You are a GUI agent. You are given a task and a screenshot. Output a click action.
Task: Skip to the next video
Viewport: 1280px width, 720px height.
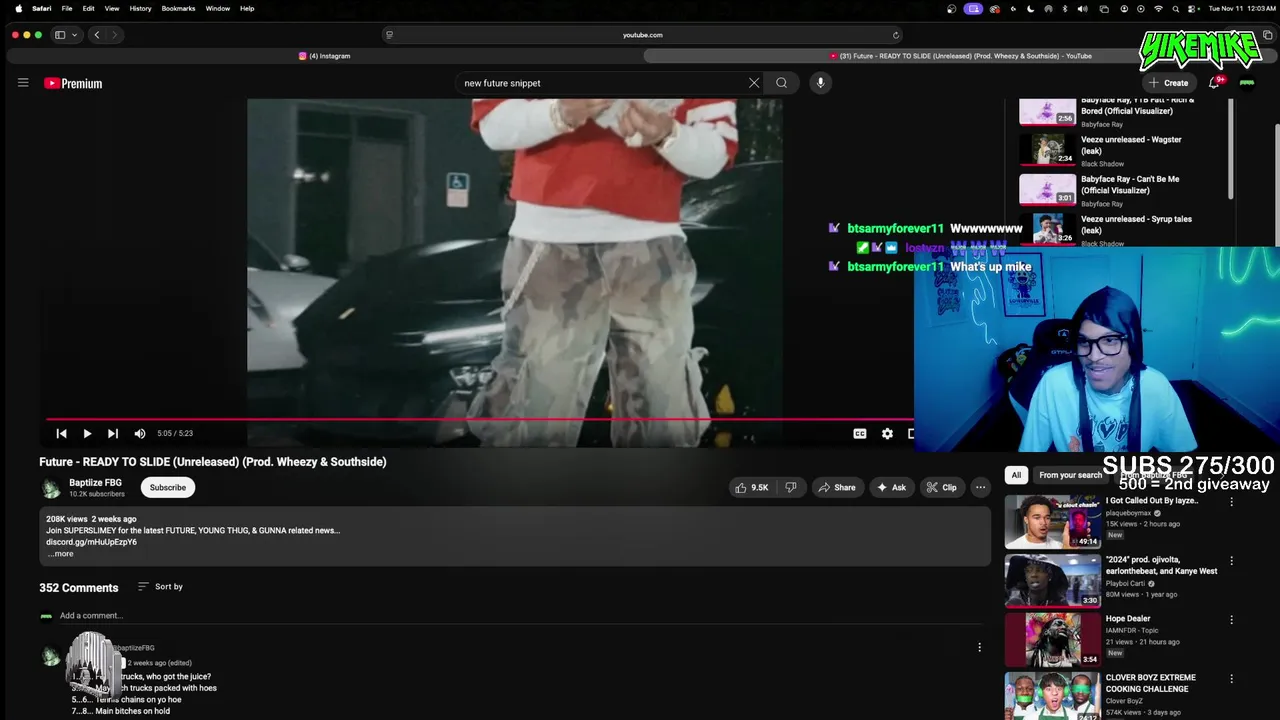point(113,433)
